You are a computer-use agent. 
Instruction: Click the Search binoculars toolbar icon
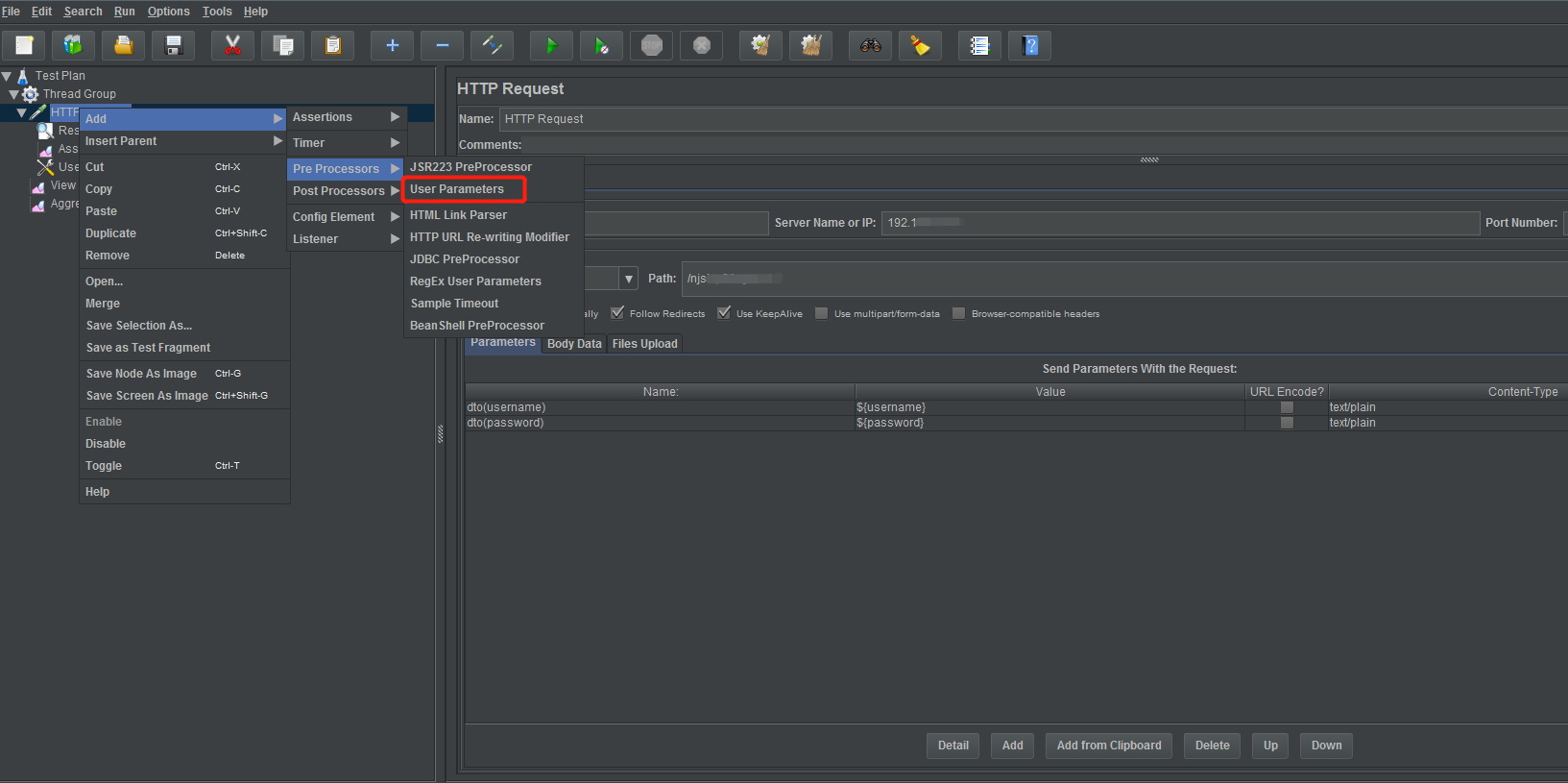870,45
